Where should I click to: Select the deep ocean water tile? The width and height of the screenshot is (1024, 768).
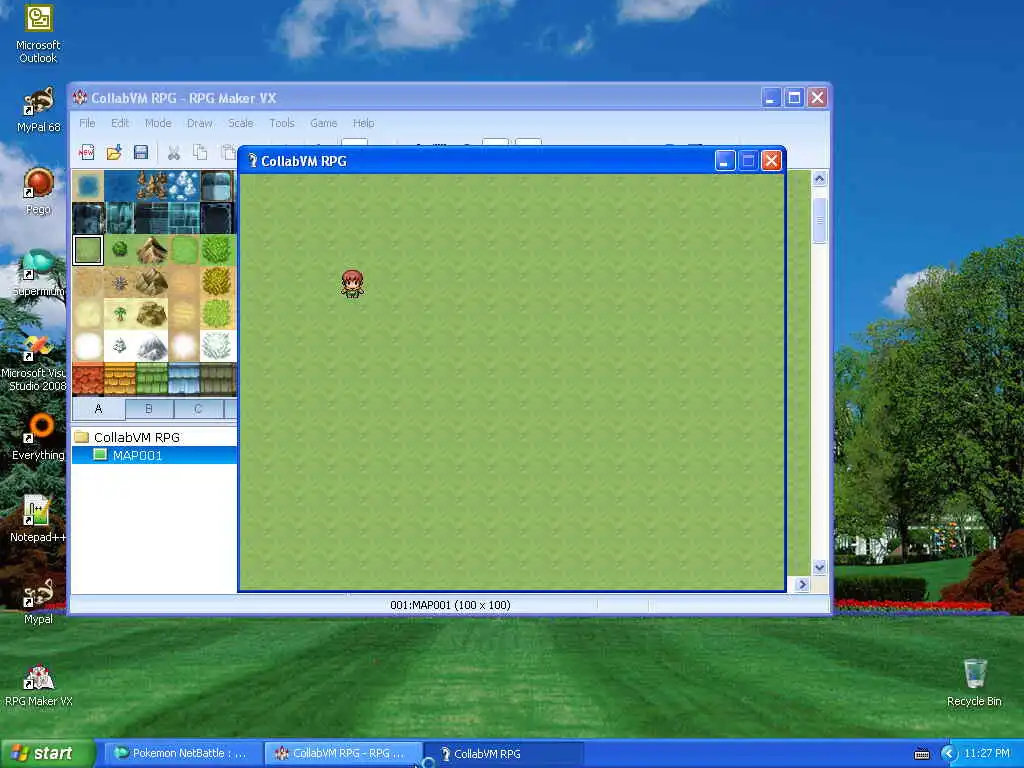120,186
